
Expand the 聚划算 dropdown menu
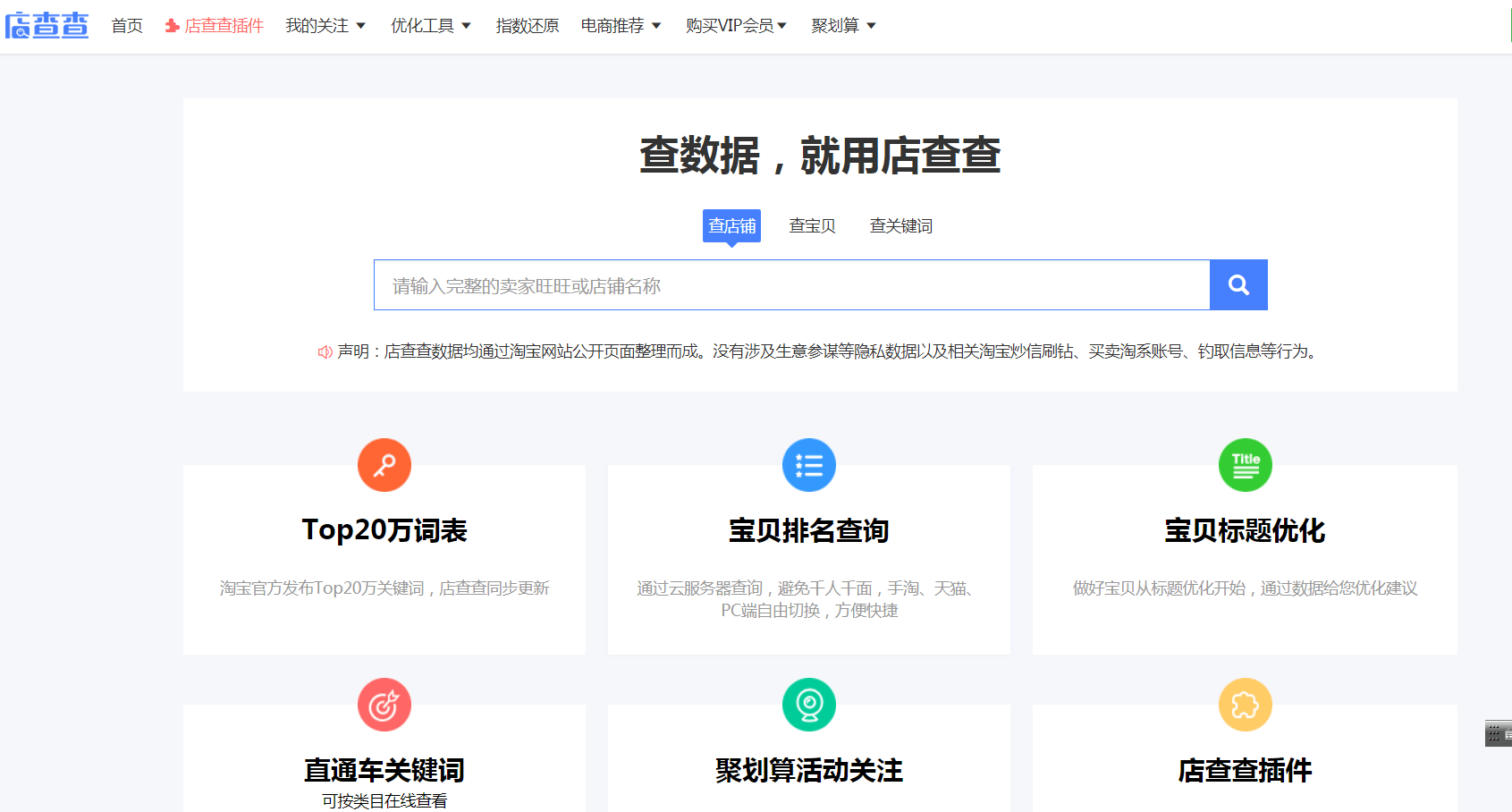(843, 26)
